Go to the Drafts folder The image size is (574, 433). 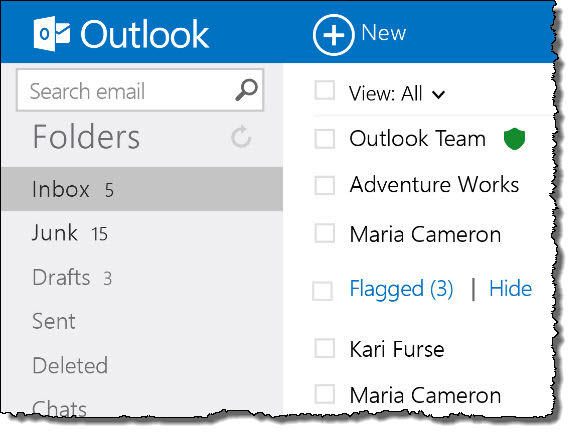tap(142, 277)
